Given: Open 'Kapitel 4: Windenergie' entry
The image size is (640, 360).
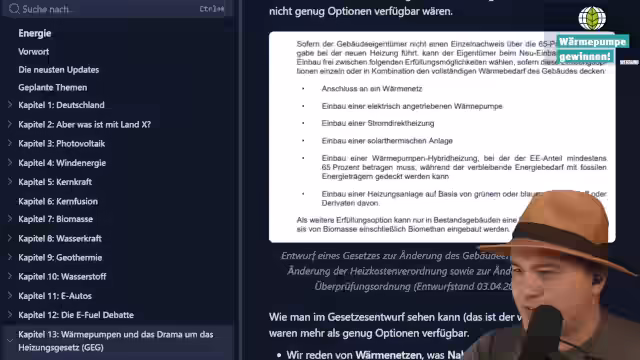Looking at the screenshot, I should [62, 163].
